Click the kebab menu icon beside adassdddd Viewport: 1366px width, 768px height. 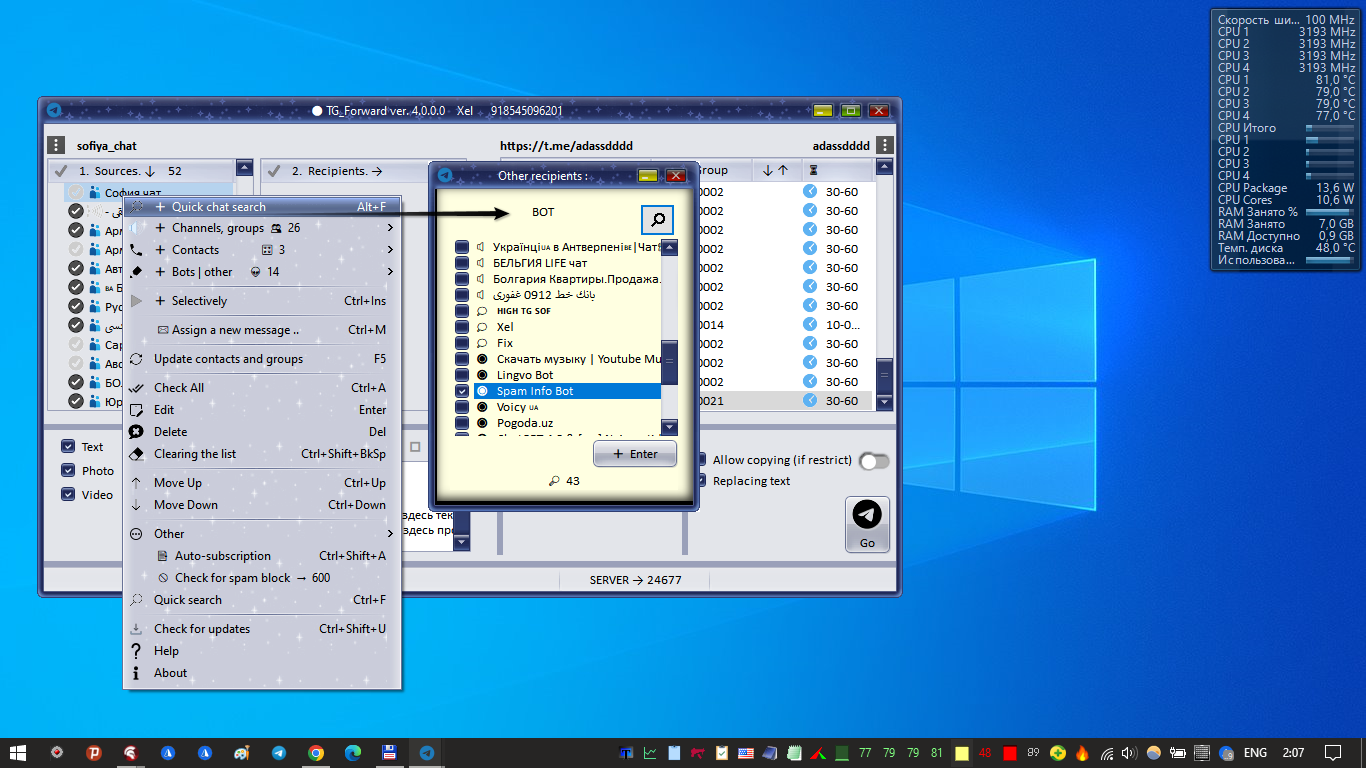tap(884, 145)
